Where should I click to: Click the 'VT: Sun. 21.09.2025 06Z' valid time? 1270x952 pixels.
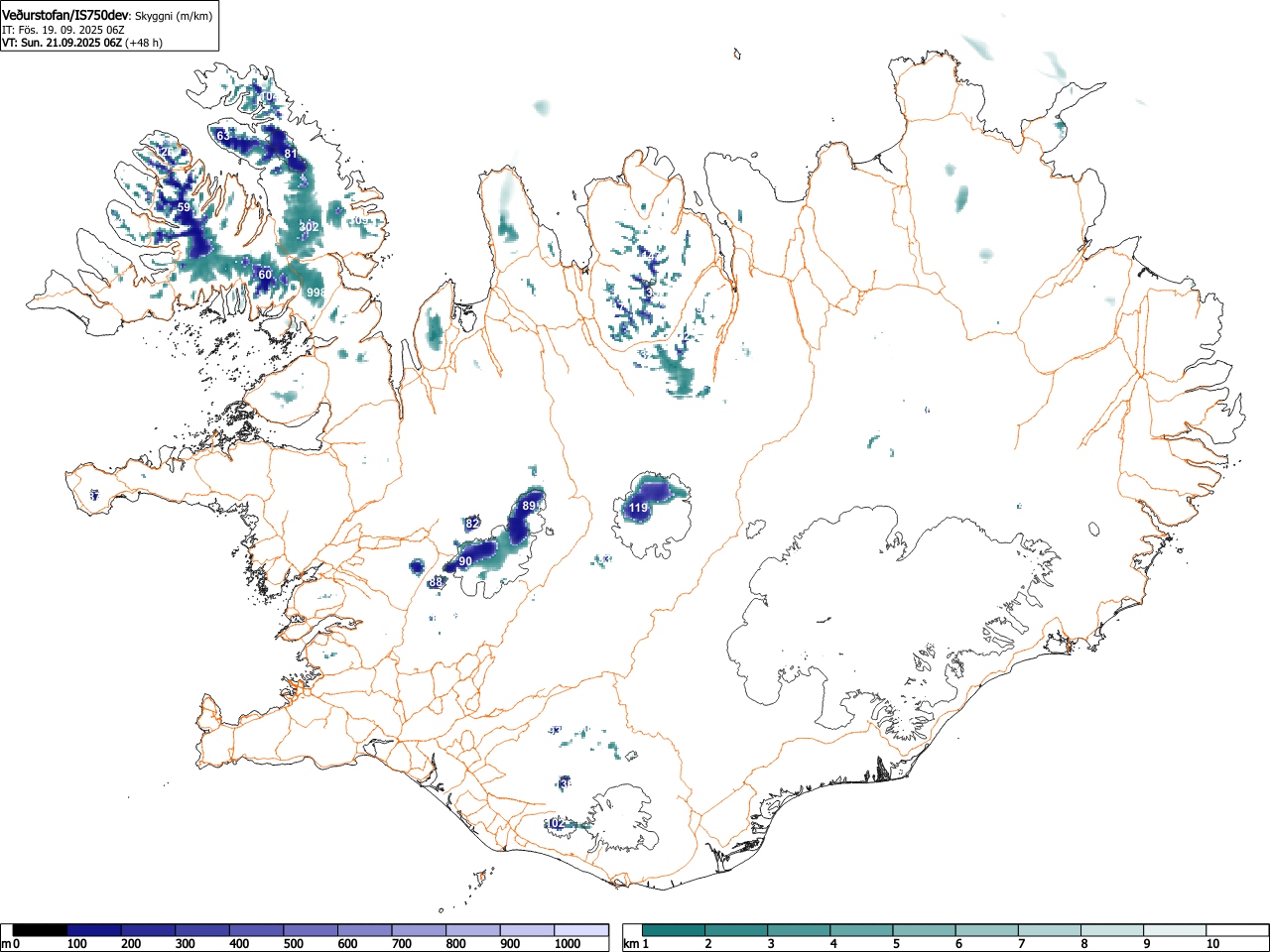coord(62,43)
